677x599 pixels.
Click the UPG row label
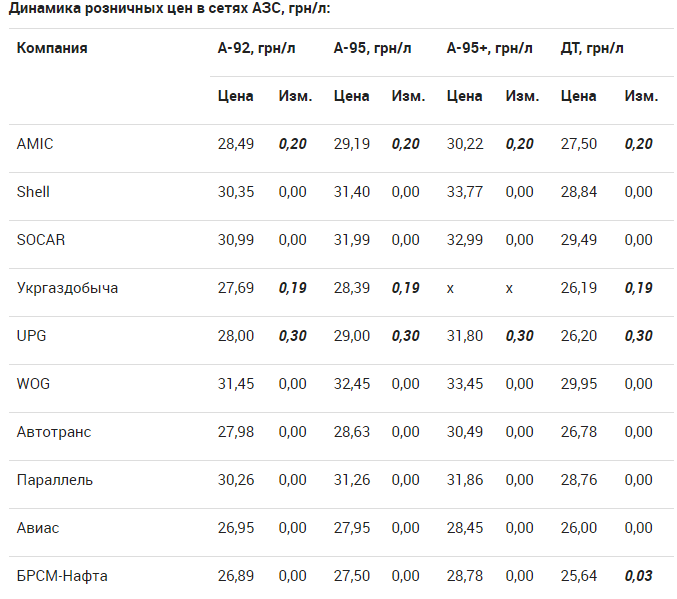point(32,336)
